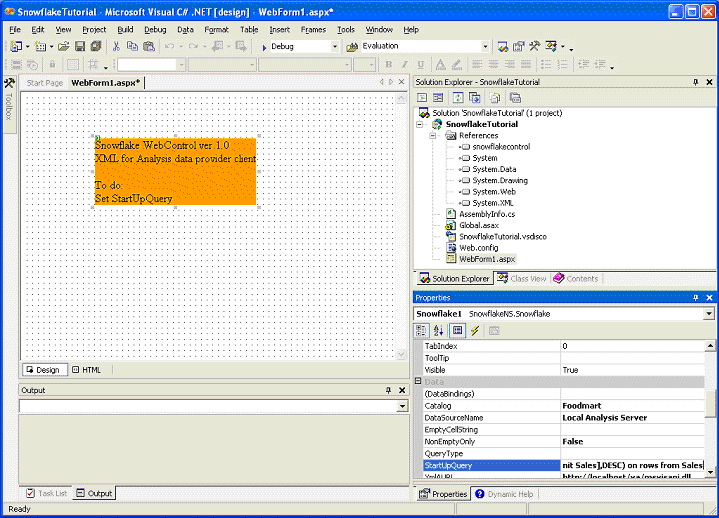Screen dimensions: 719x518
Task: Click the Refresh icon in Solution Explorer
Action: pyautogui.click(x=458, y=98)
